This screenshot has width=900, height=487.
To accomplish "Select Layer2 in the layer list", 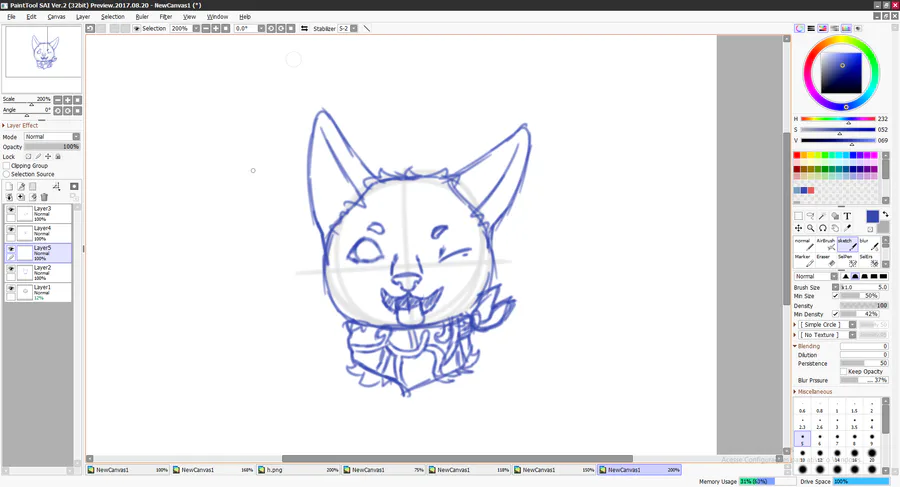I will 38,272.
